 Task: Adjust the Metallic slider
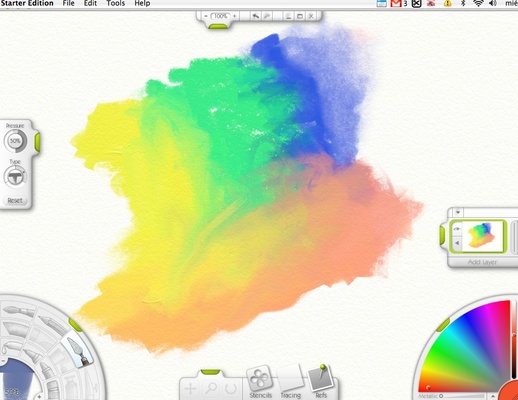click(x=460, y=396)
